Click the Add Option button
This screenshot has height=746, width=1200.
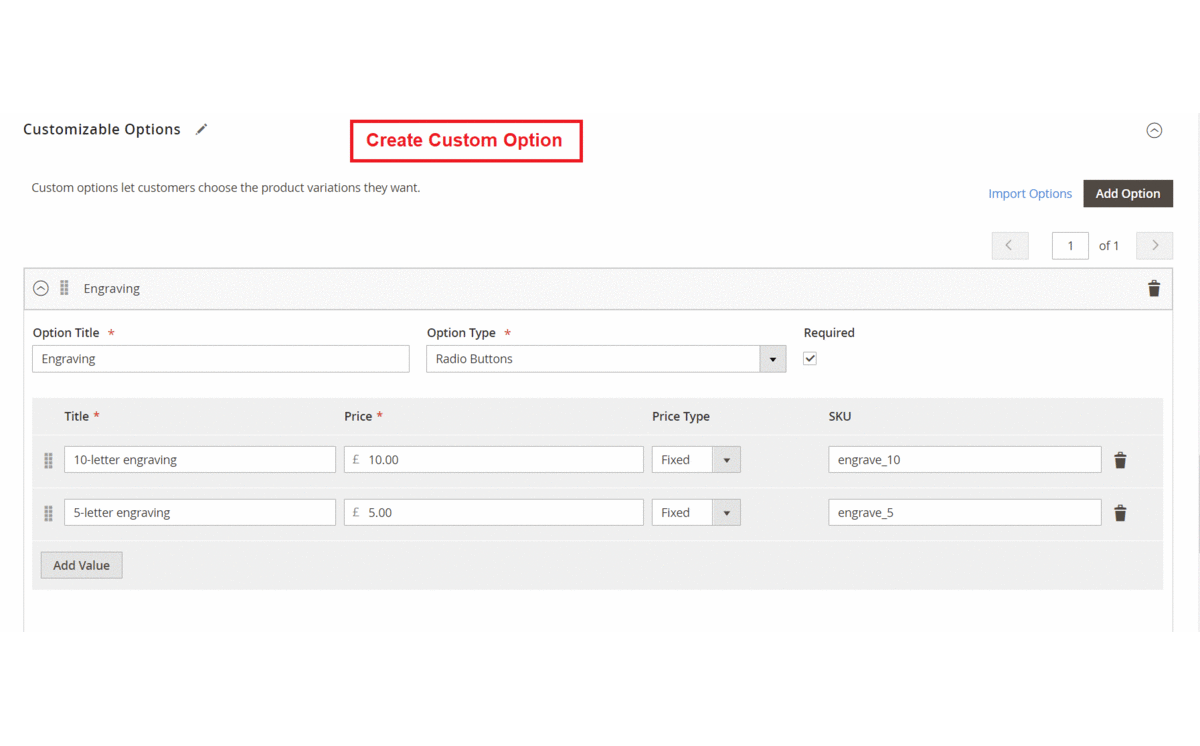point(1127,194)
